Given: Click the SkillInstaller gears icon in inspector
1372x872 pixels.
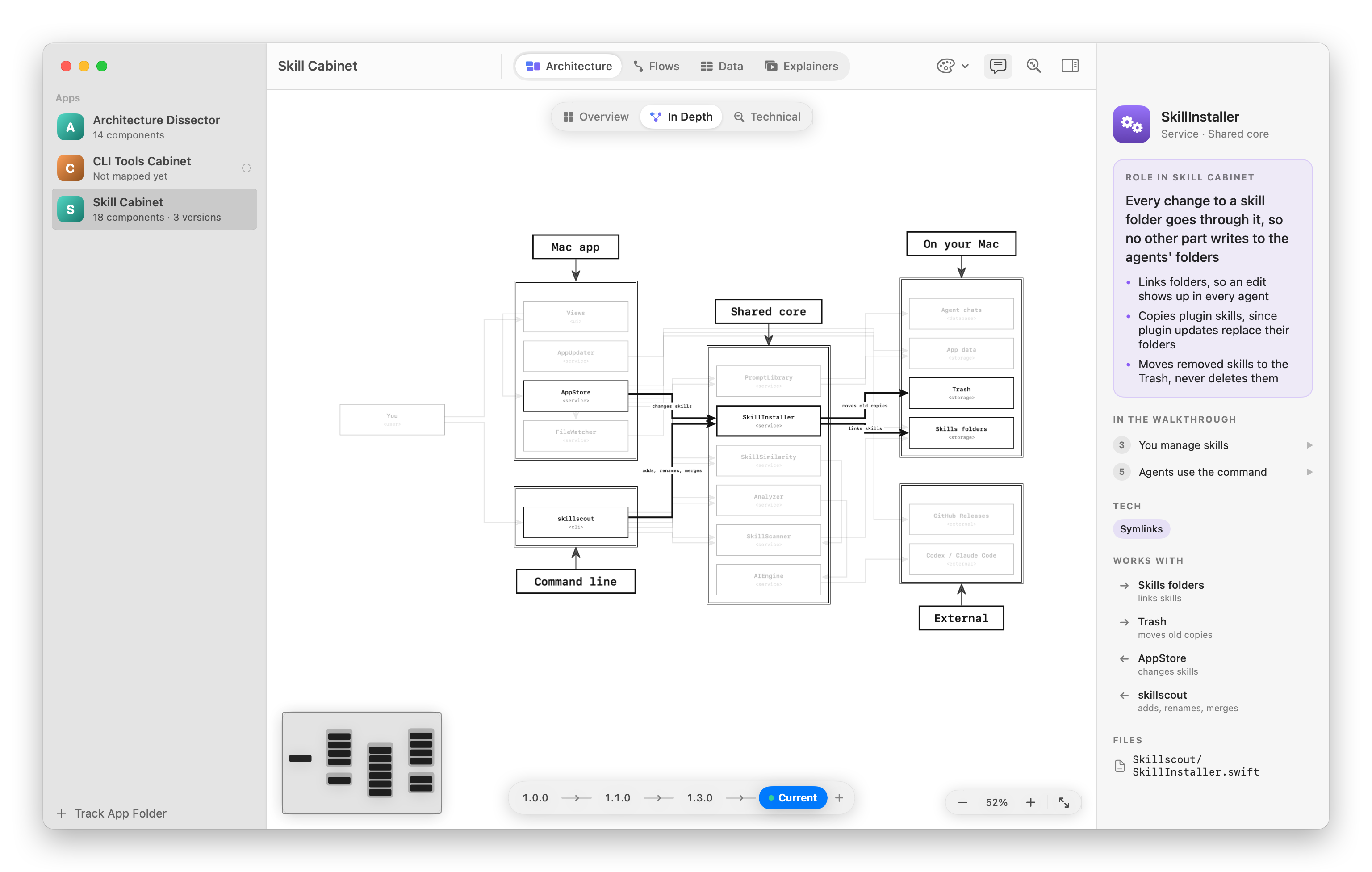Looking at the screenshot, I should click(x=1131, y=124).
